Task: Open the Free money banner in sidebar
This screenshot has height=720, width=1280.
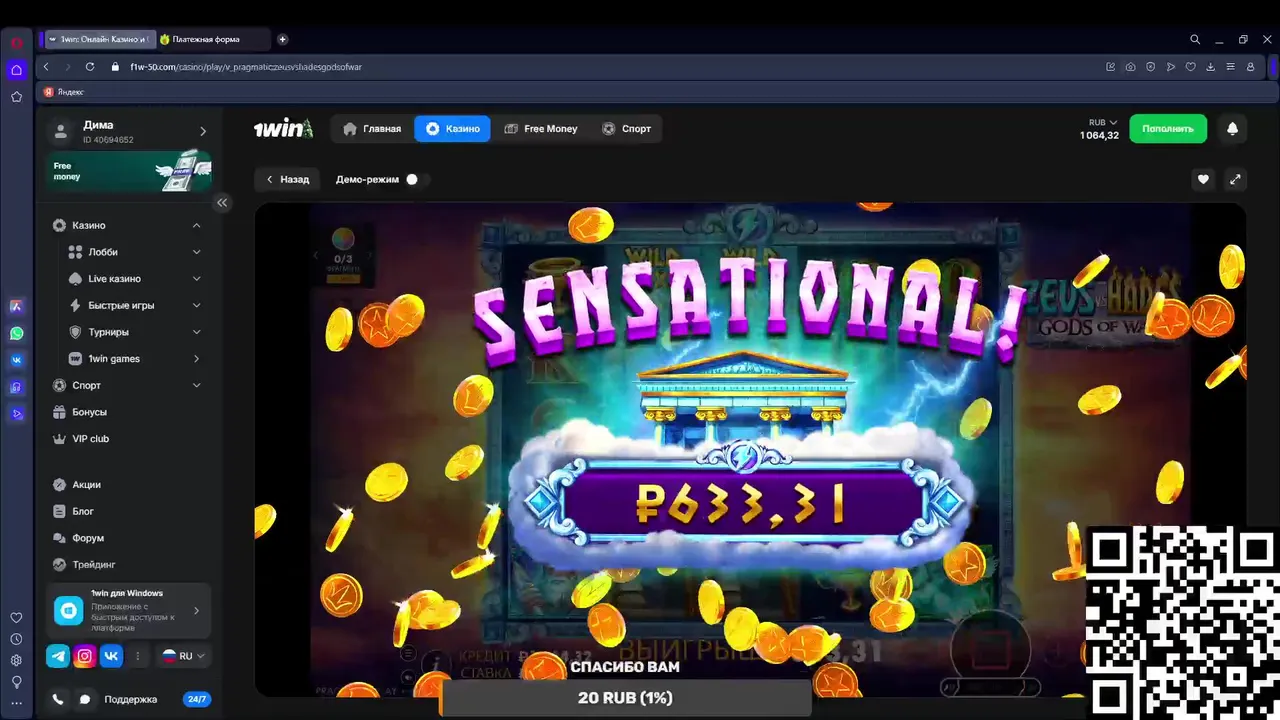Action: (128, 171)
